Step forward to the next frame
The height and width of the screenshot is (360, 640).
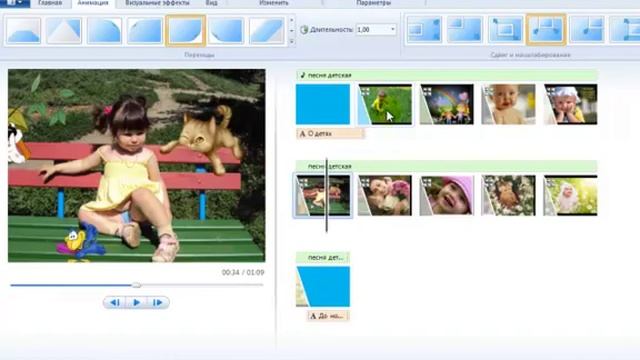tap(158, 302)
